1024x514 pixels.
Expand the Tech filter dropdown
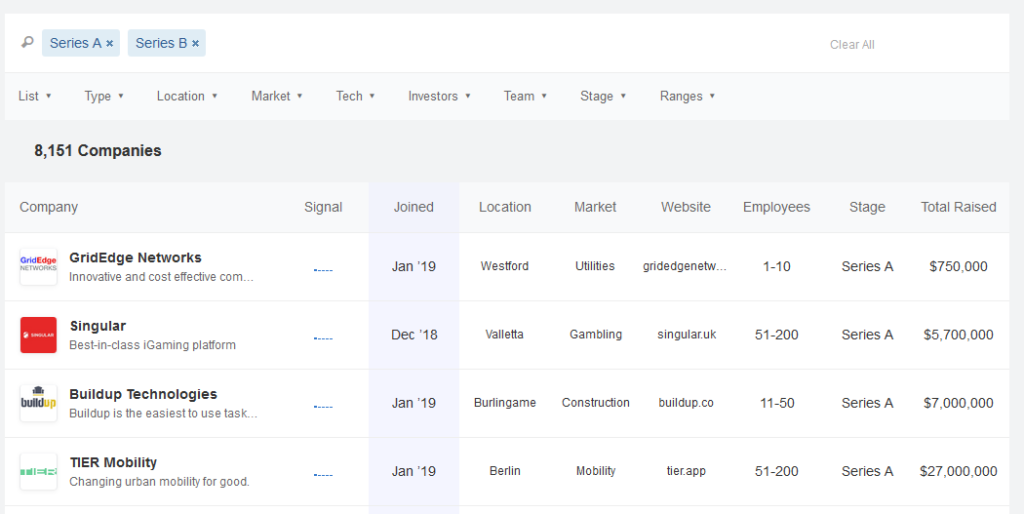(355, 96)
